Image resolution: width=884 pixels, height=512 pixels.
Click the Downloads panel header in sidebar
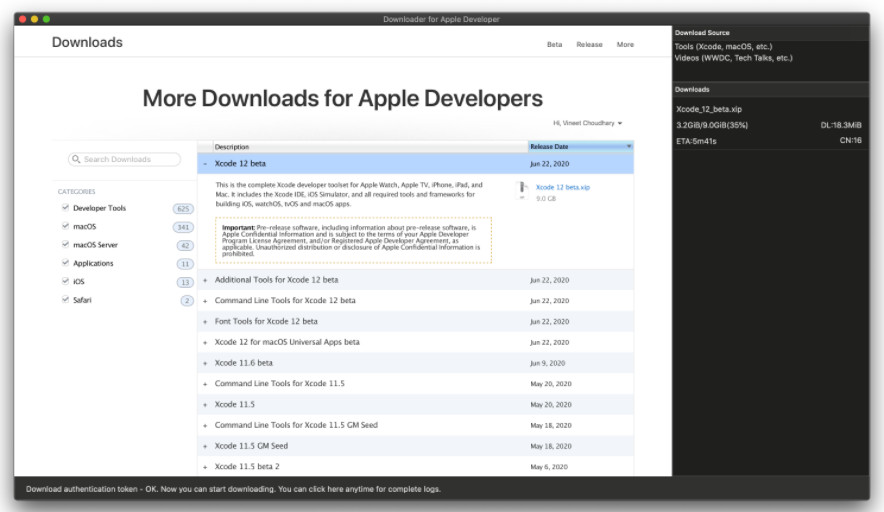point(771,90)
